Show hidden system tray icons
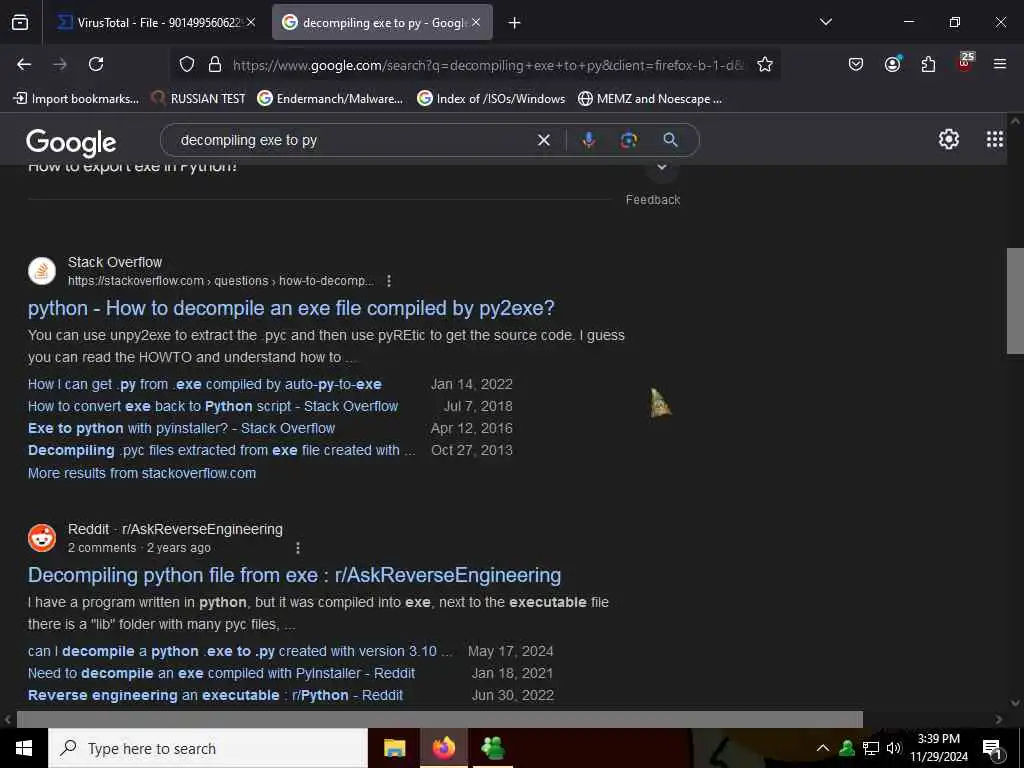Screen dimensions: 1024x768 (823, 748)
